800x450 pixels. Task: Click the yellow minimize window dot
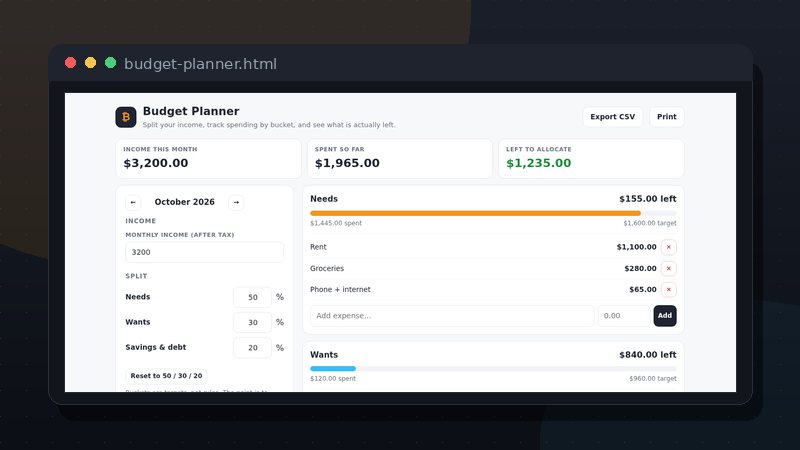[x=90, y=63]
